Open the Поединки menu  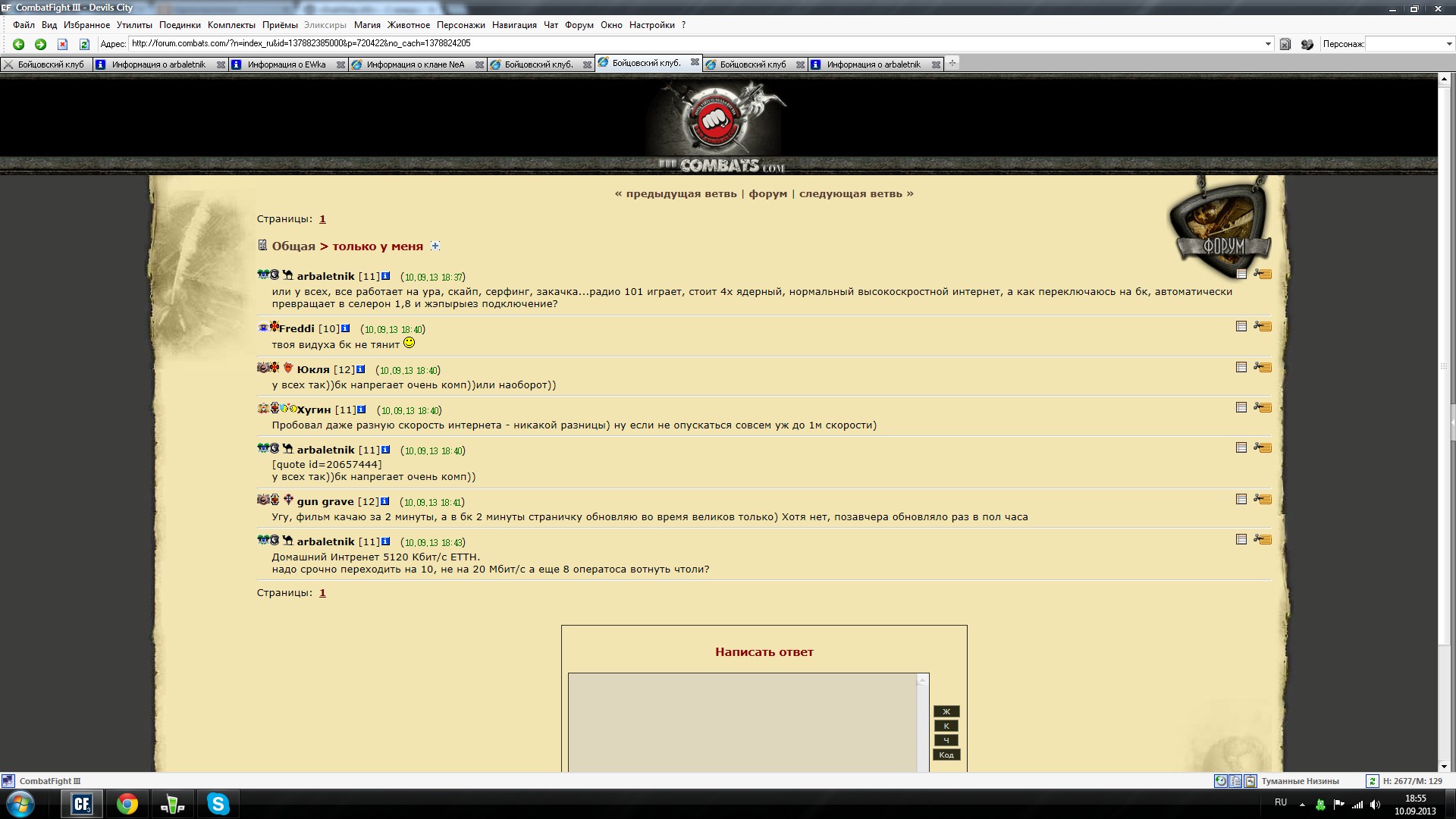point(180,25)
